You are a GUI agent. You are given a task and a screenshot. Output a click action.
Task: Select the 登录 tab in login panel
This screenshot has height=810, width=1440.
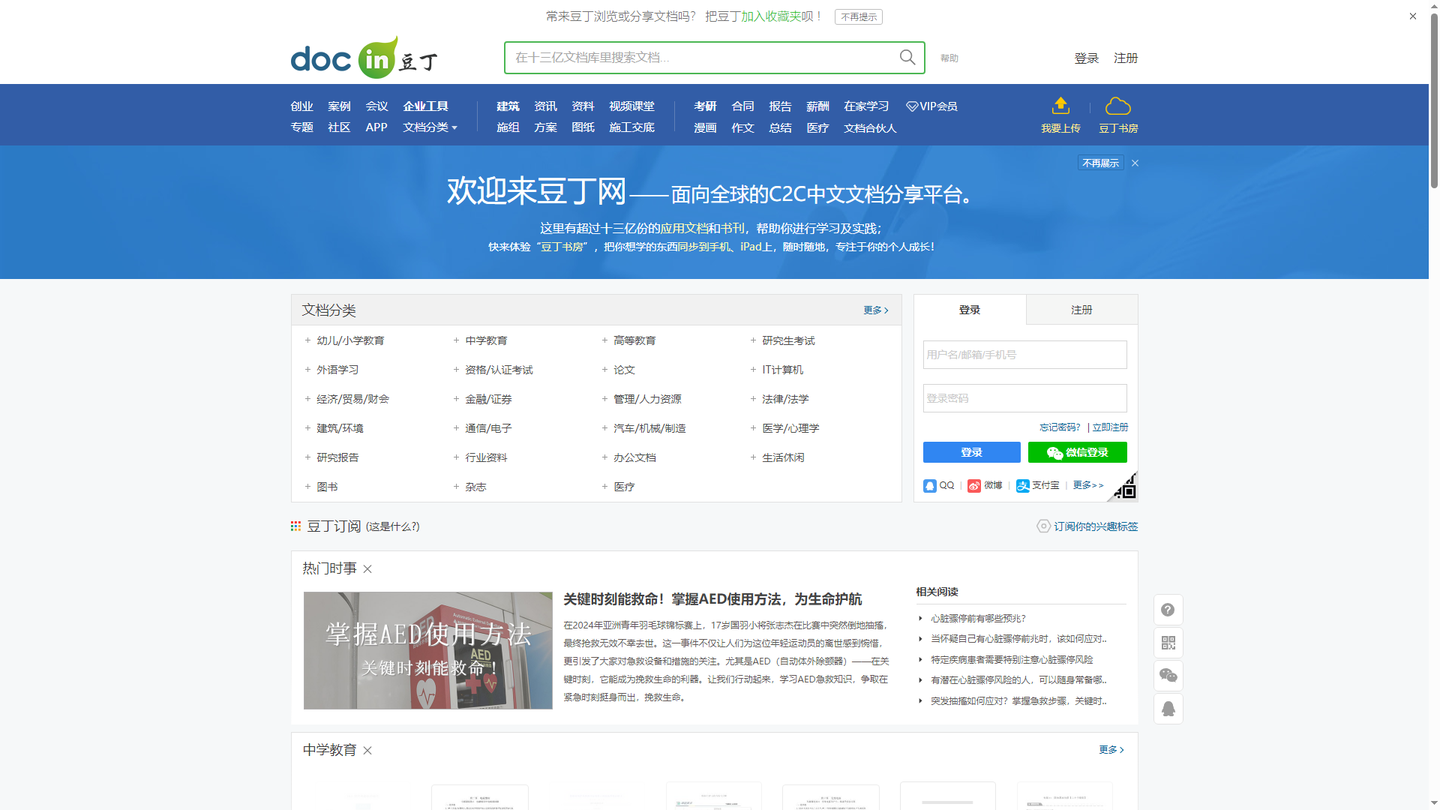pyautogui.click(x=970, y=310)
